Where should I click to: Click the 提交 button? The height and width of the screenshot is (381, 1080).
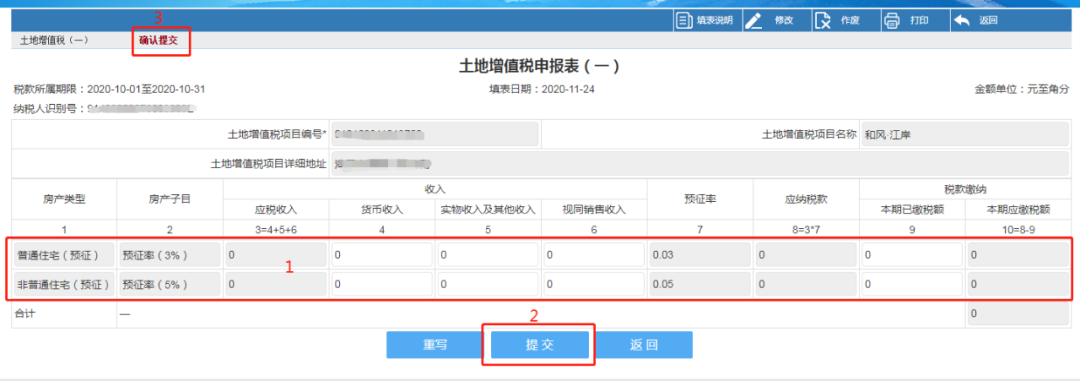pyautogui.click(x=539, y=345)
